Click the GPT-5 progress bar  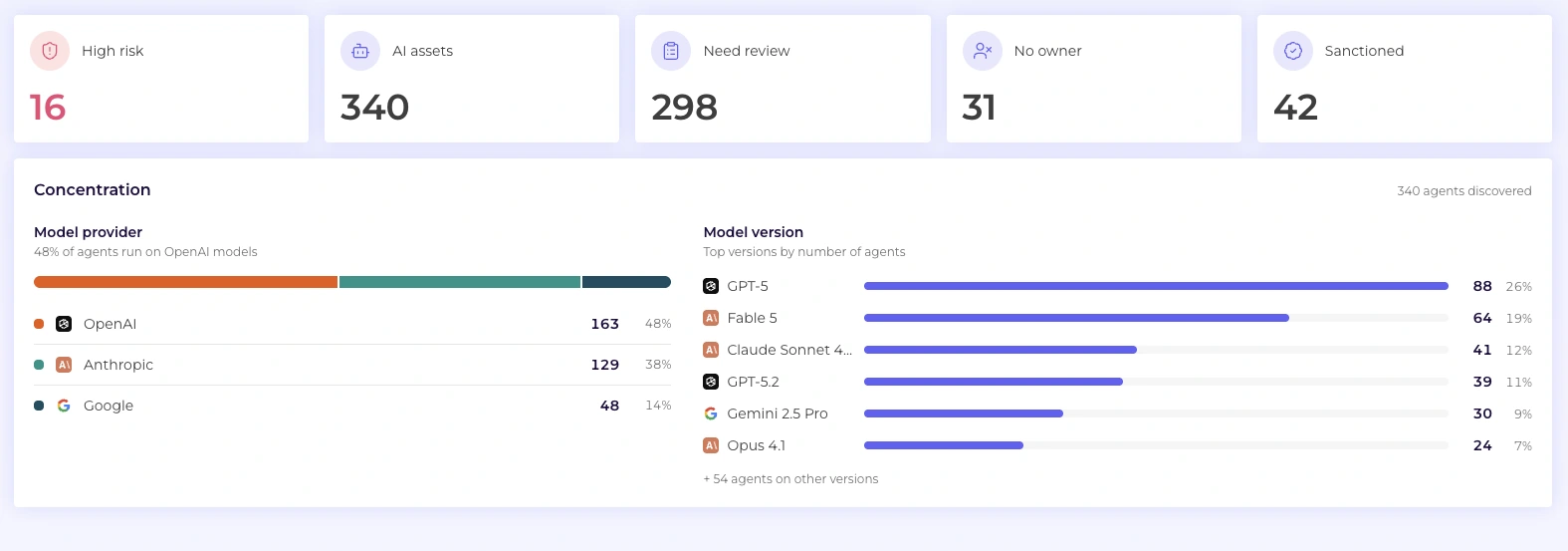pyautogui.click(x=1156, y=286)
